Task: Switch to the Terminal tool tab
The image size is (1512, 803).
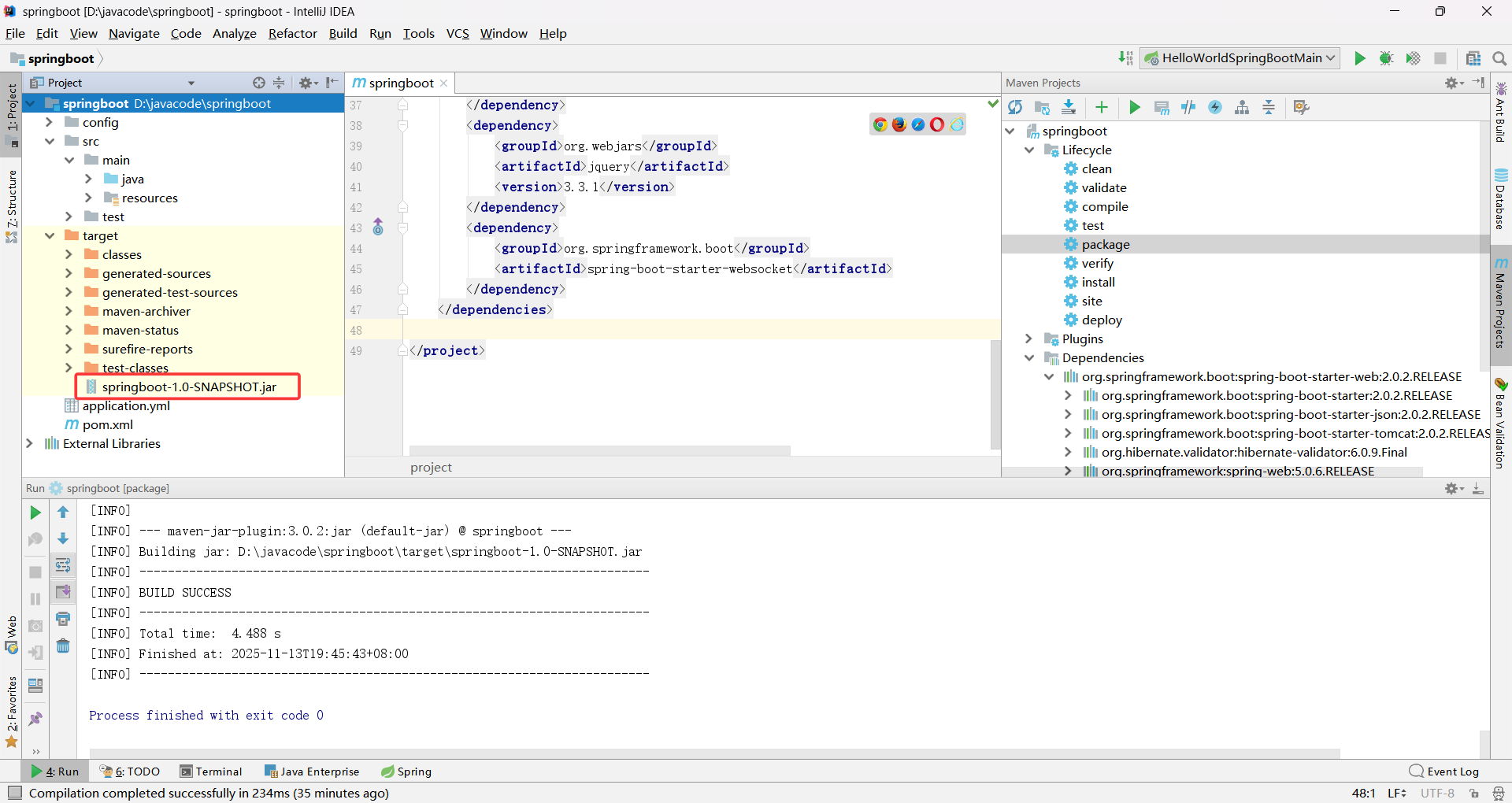Action: point(211,772)
